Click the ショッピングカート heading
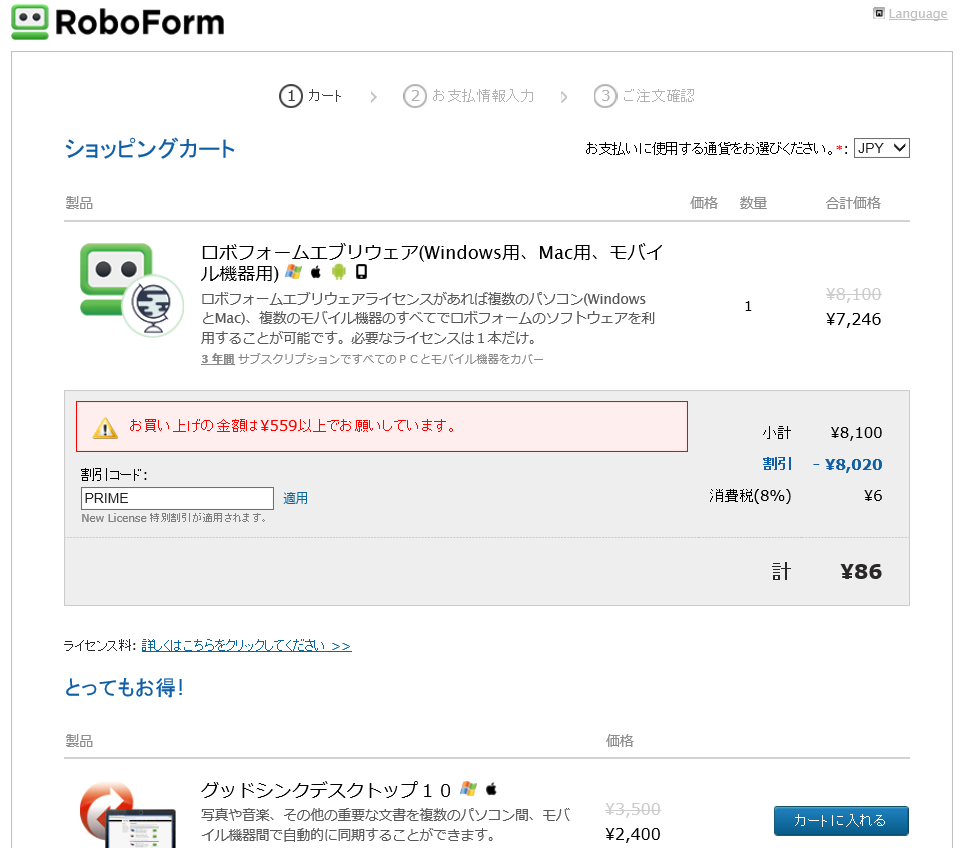The height and width of the screenshot is (848, 972). [150, 149]
